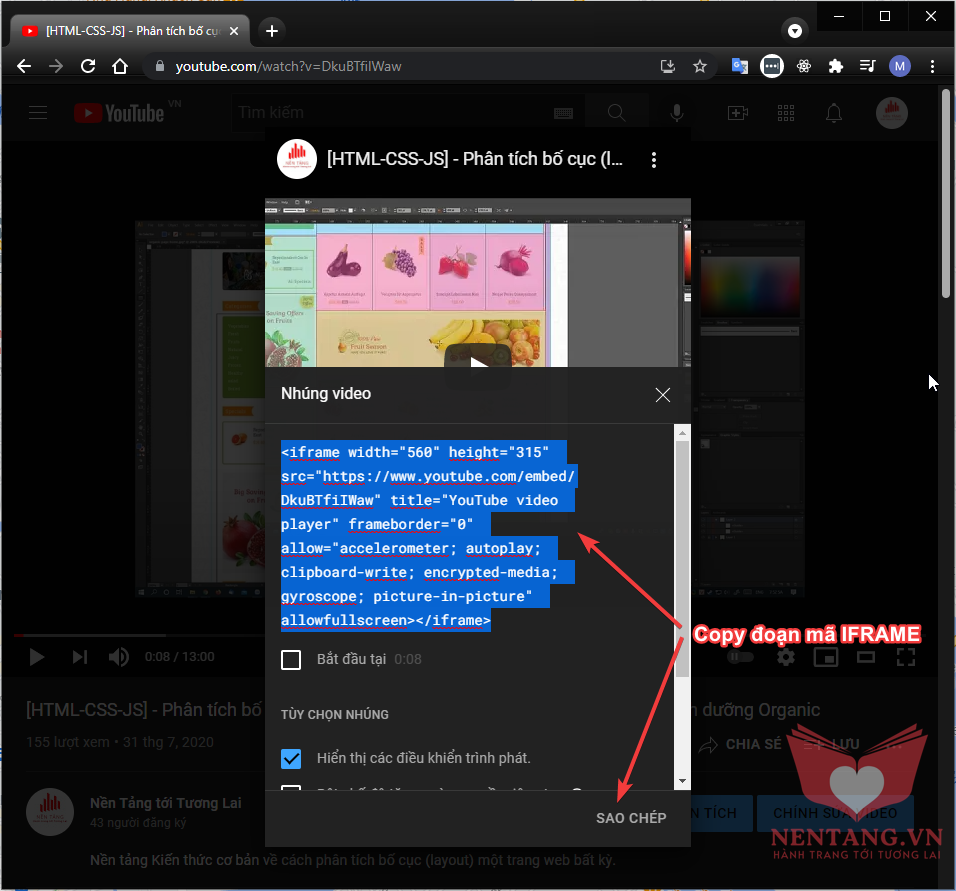Enable the Bắt đầu tại checkbox

pos(291,660)
